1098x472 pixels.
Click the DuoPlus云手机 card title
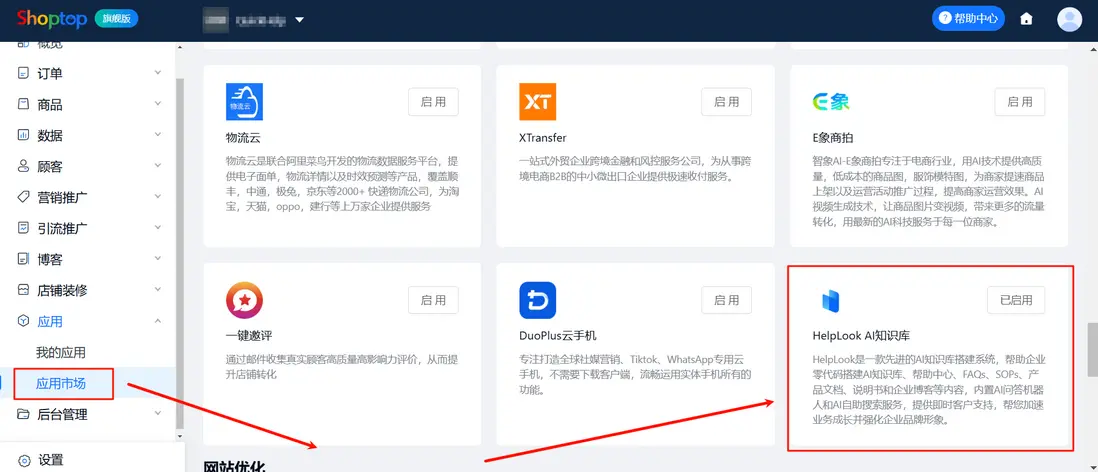coord(557,335)
